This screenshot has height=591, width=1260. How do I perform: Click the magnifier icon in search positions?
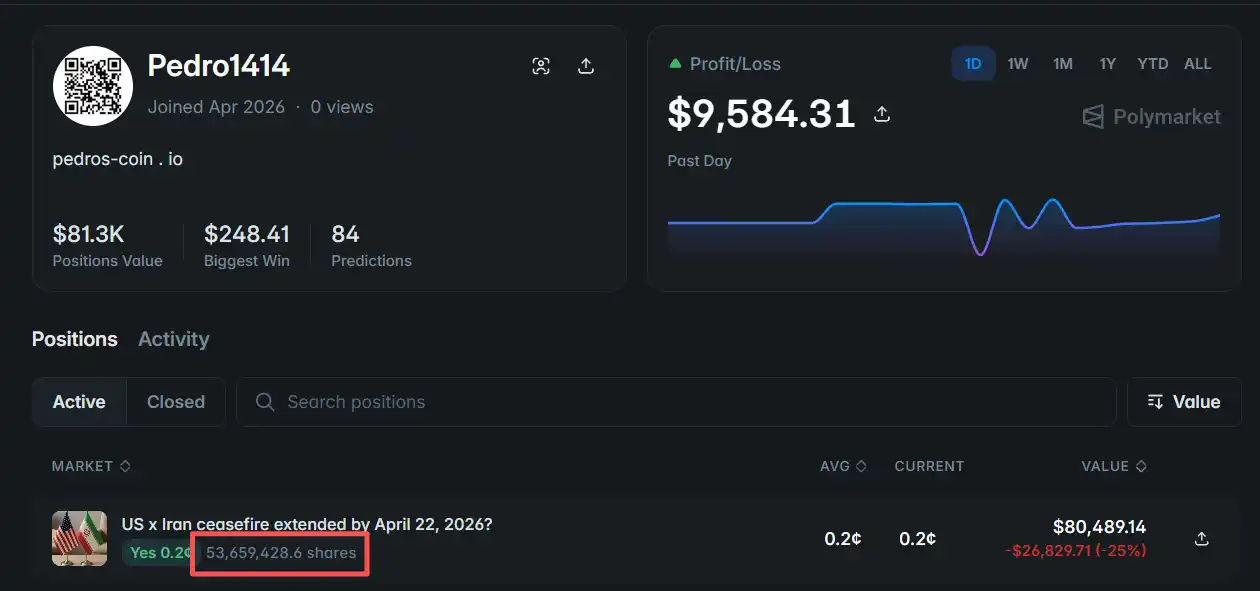click(265, 402)
